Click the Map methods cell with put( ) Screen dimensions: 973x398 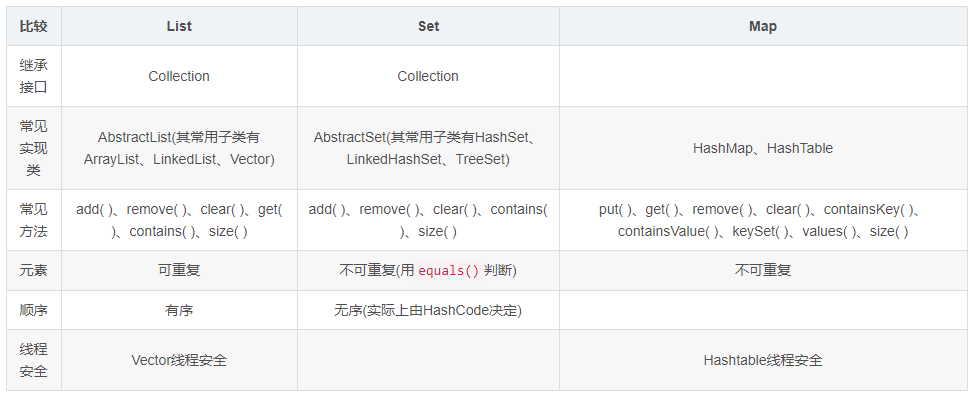coord(763,220)
